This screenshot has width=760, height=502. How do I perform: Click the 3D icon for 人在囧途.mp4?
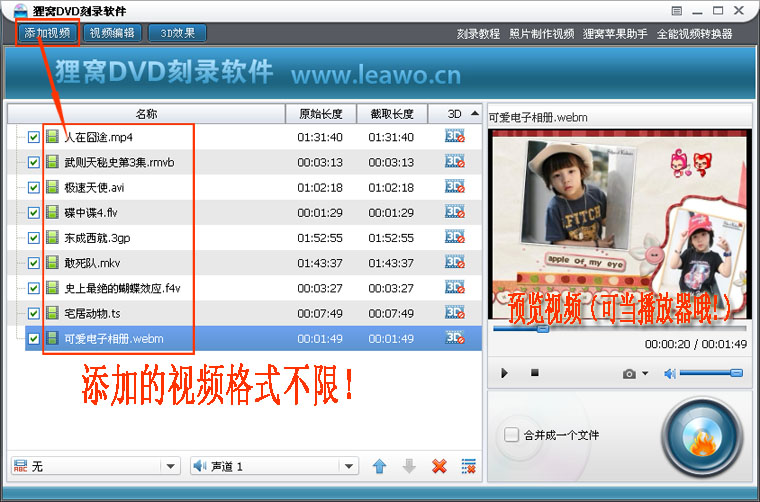455,136
